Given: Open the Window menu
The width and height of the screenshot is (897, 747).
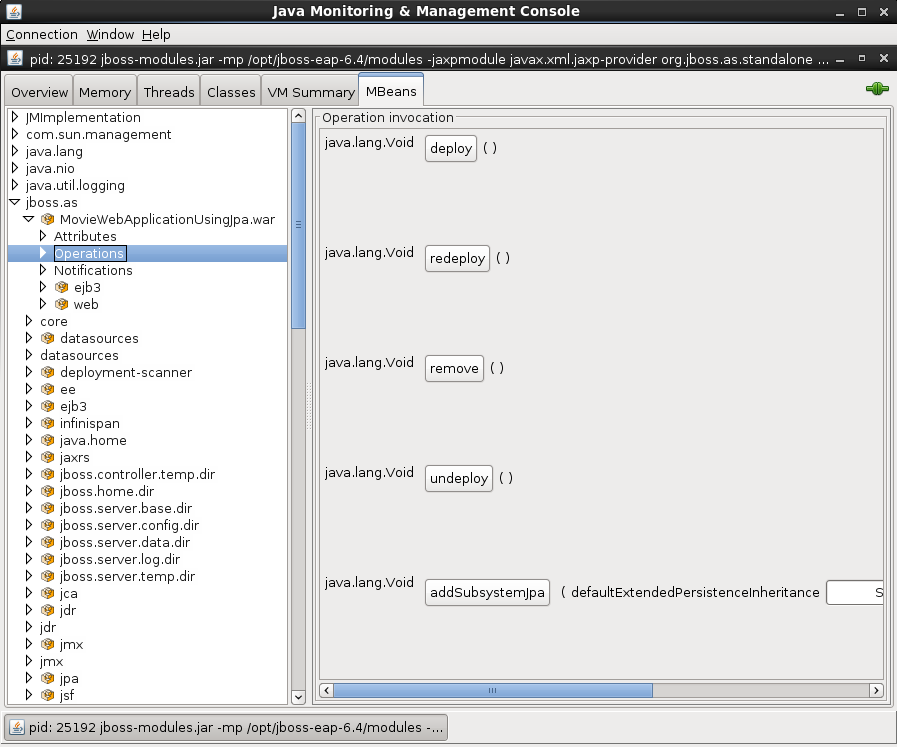Looking at the screenshot, I should pyautogui.click(x=110, y=34).
